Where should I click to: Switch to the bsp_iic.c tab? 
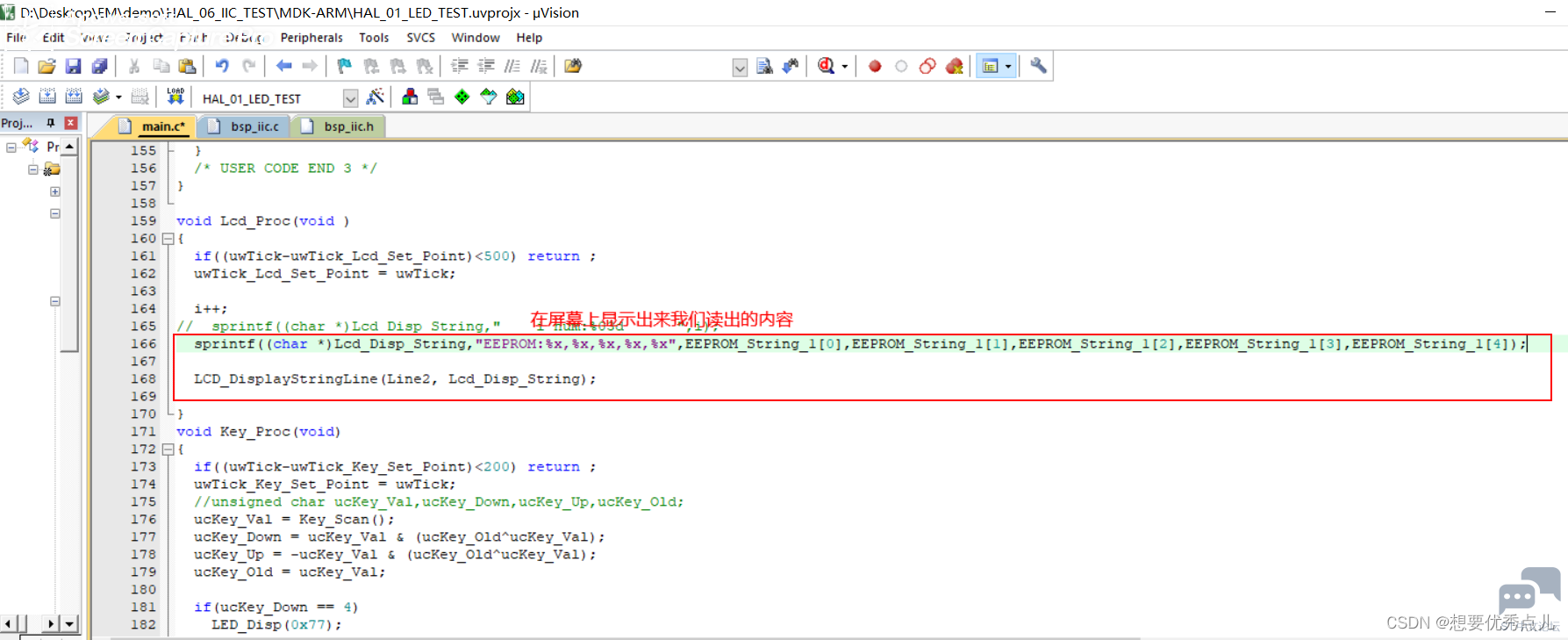[x=246, y=126]
